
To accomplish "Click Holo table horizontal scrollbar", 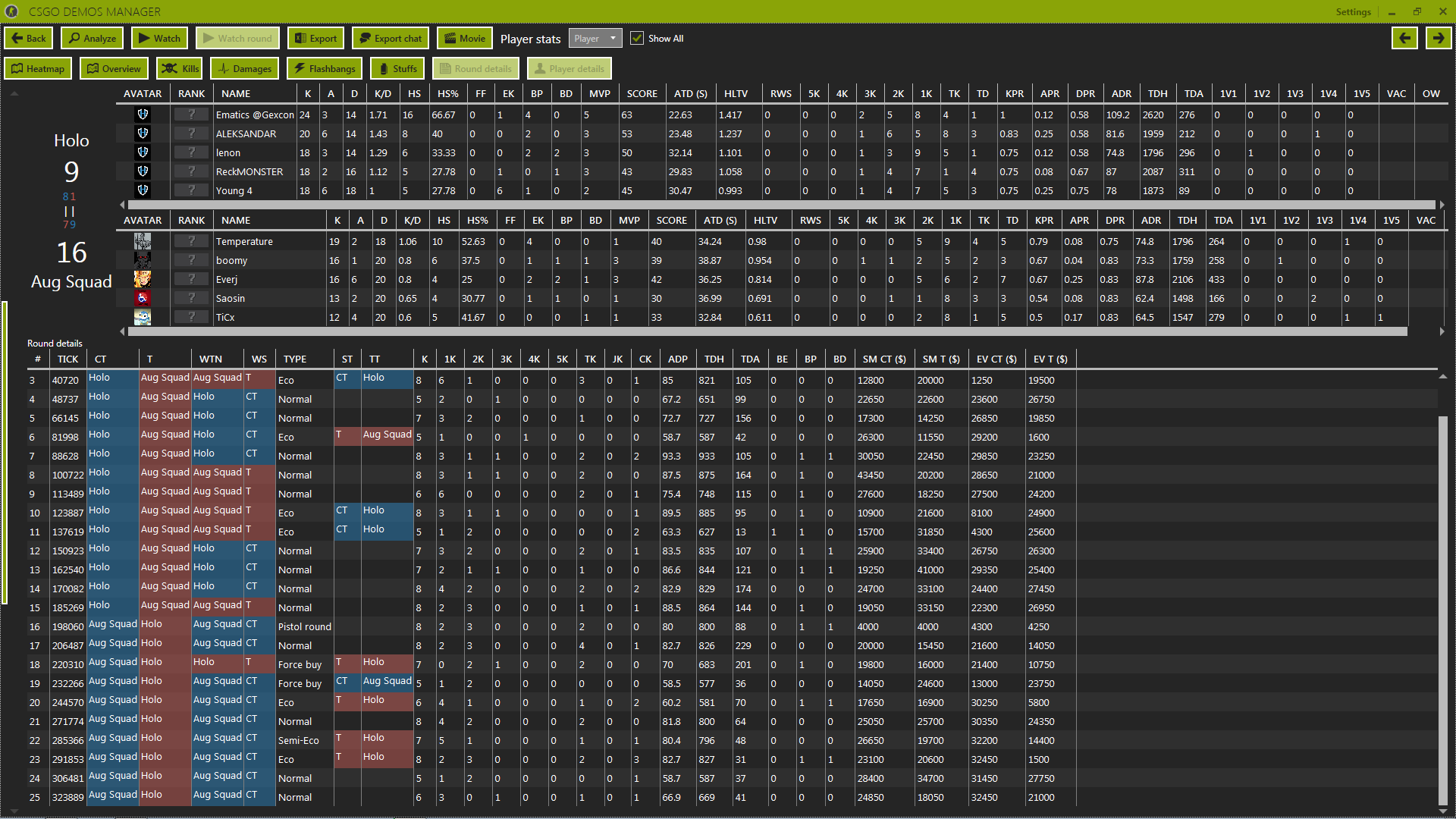I will click(781, 205).
